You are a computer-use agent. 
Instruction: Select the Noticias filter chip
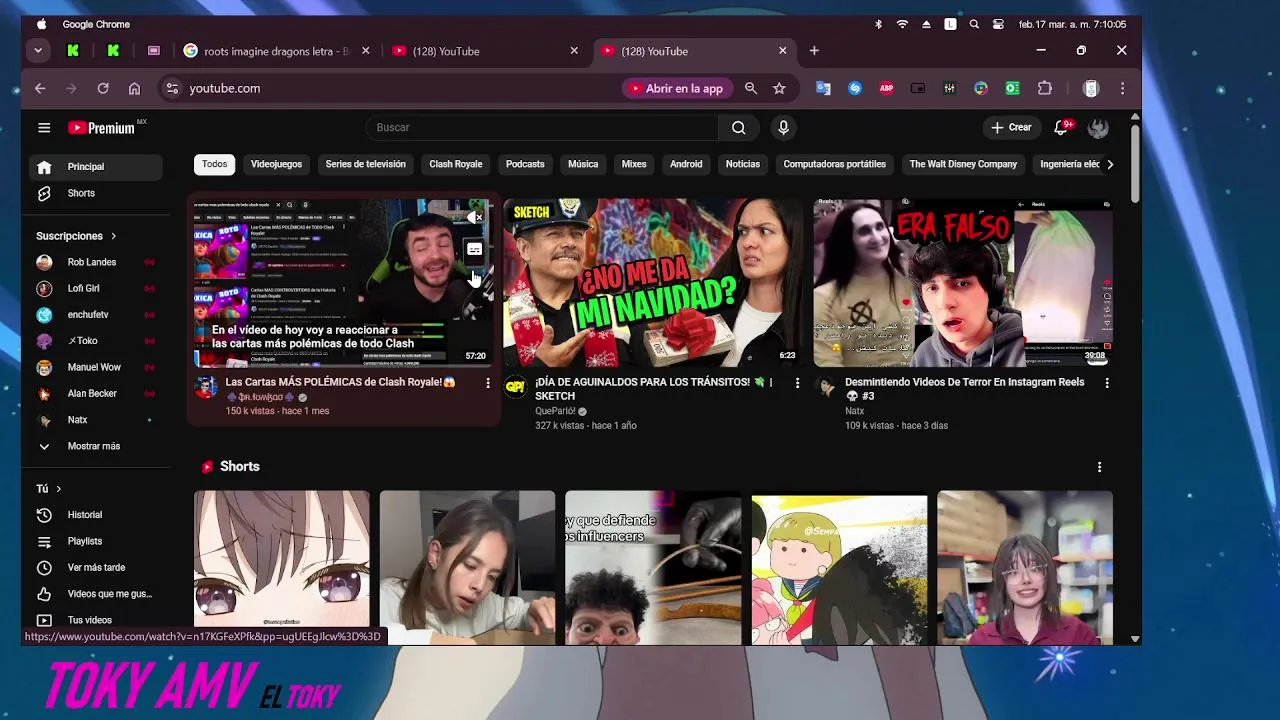(x=743, y=164)
